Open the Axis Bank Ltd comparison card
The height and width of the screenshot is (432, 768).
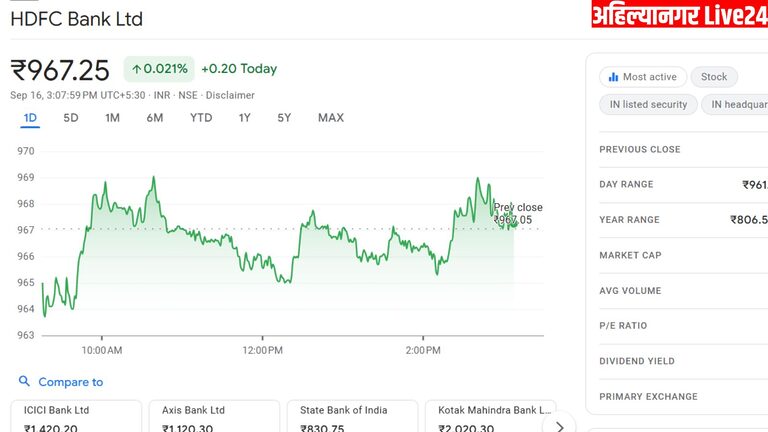[x=214, y=417]
